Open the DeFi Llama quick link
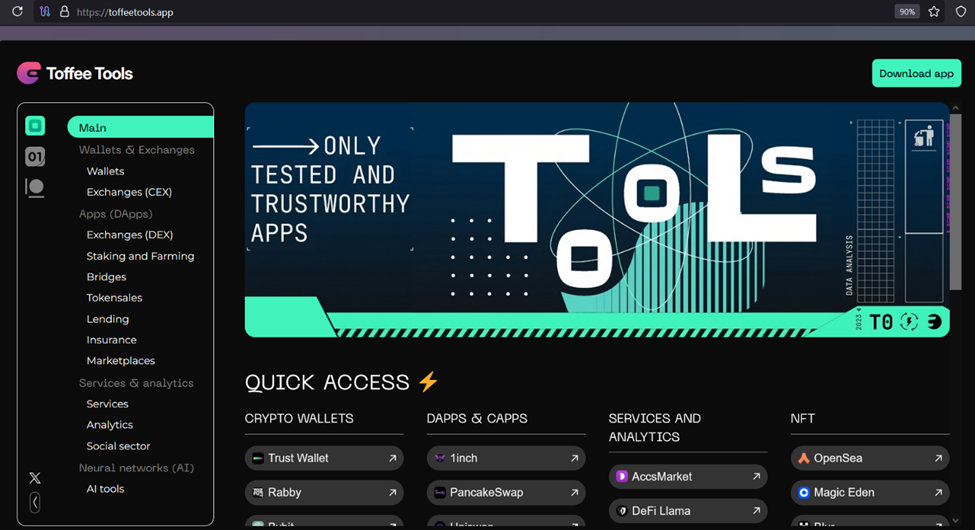The height and width of the screenshot is (530, 975). coord(688,511)
